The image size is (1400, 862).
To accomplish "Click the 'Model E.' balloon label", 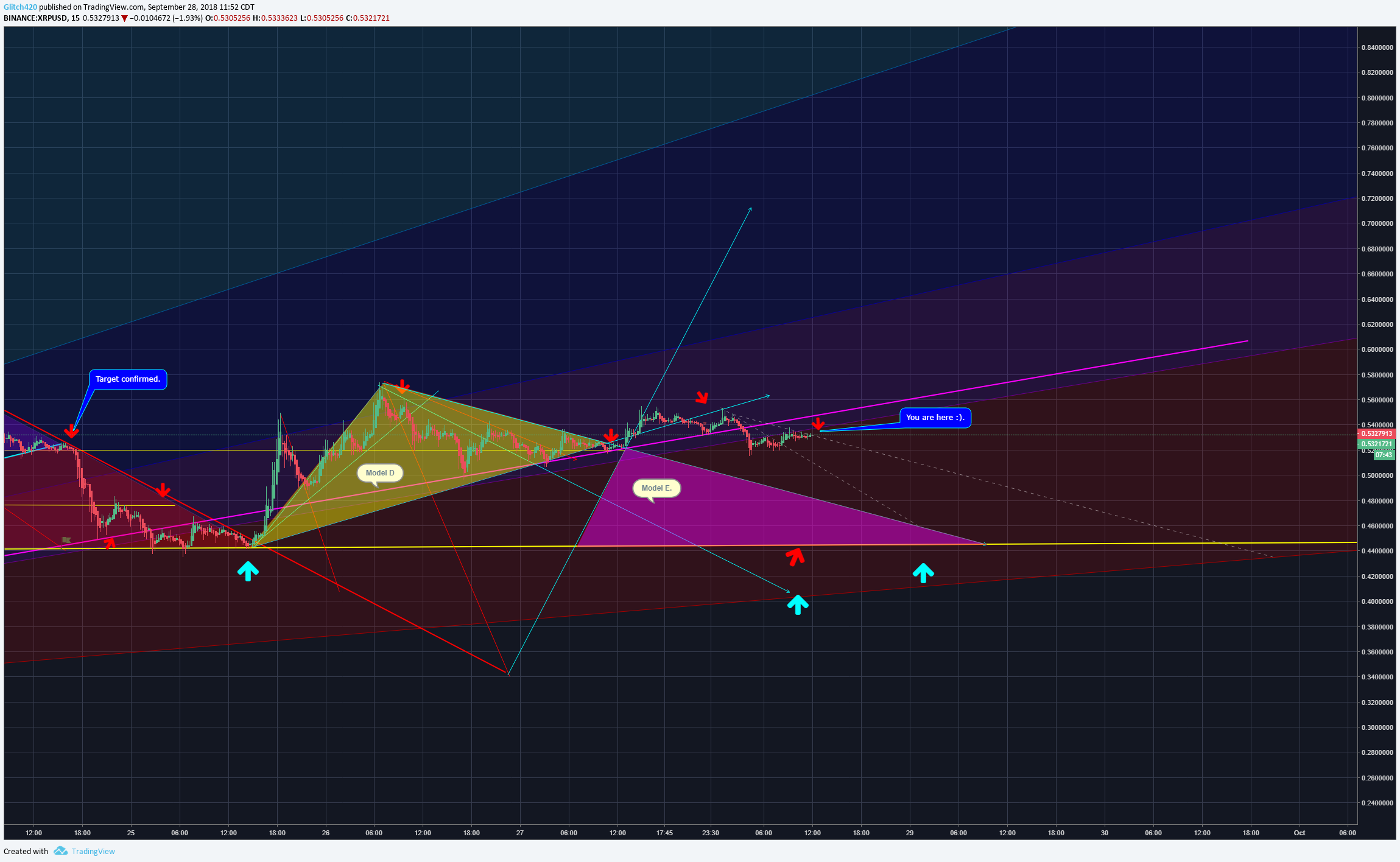I will [x=656, y=488].
